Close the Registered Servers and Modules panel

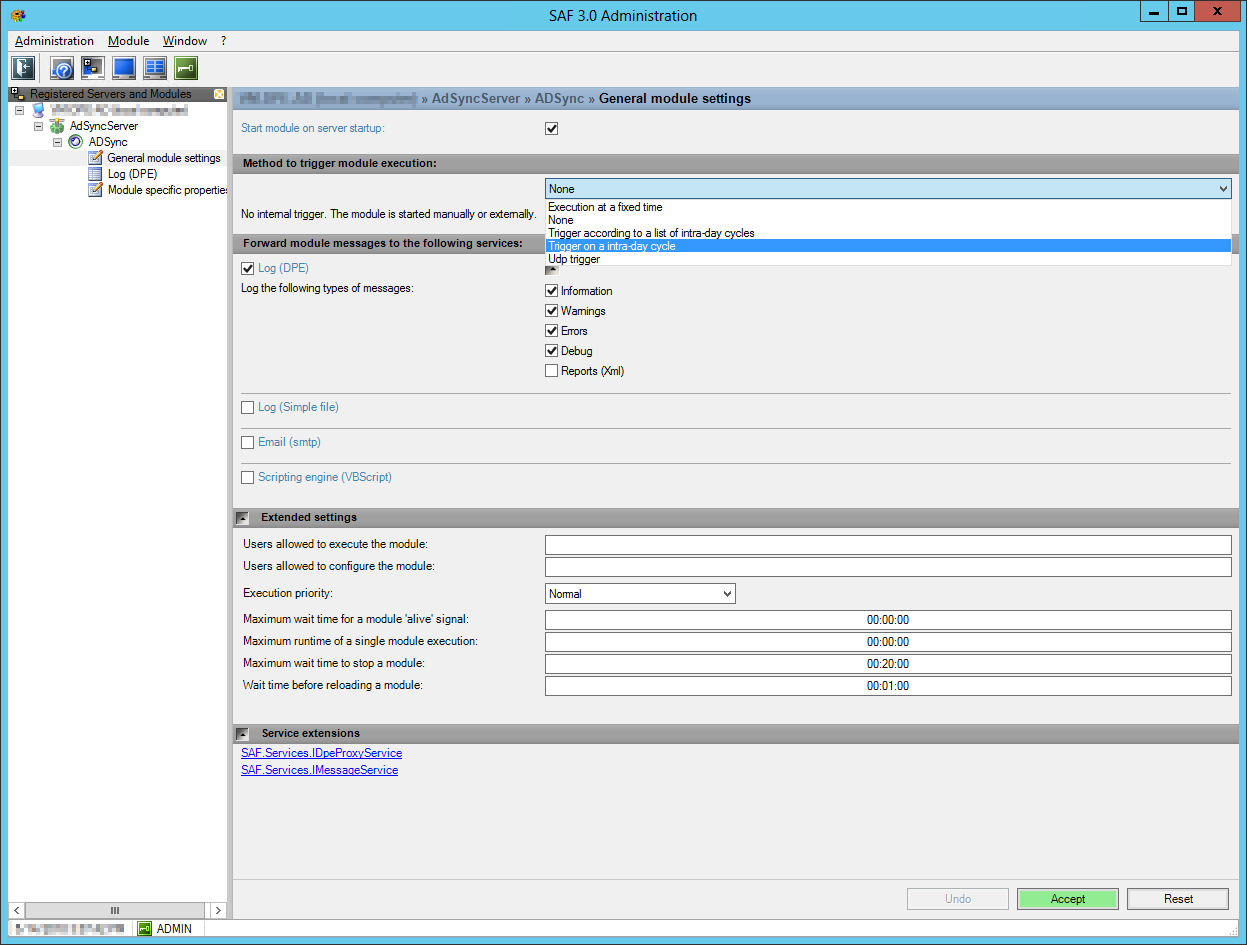pyautogui.click(x=219, y=94)
